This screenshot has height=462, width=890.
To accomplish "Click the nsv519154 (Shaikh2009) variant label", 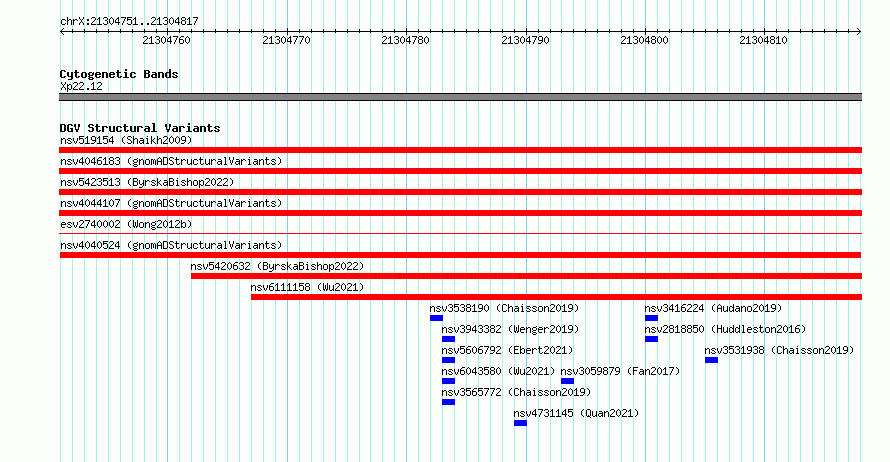I will [x=126, y=140].
